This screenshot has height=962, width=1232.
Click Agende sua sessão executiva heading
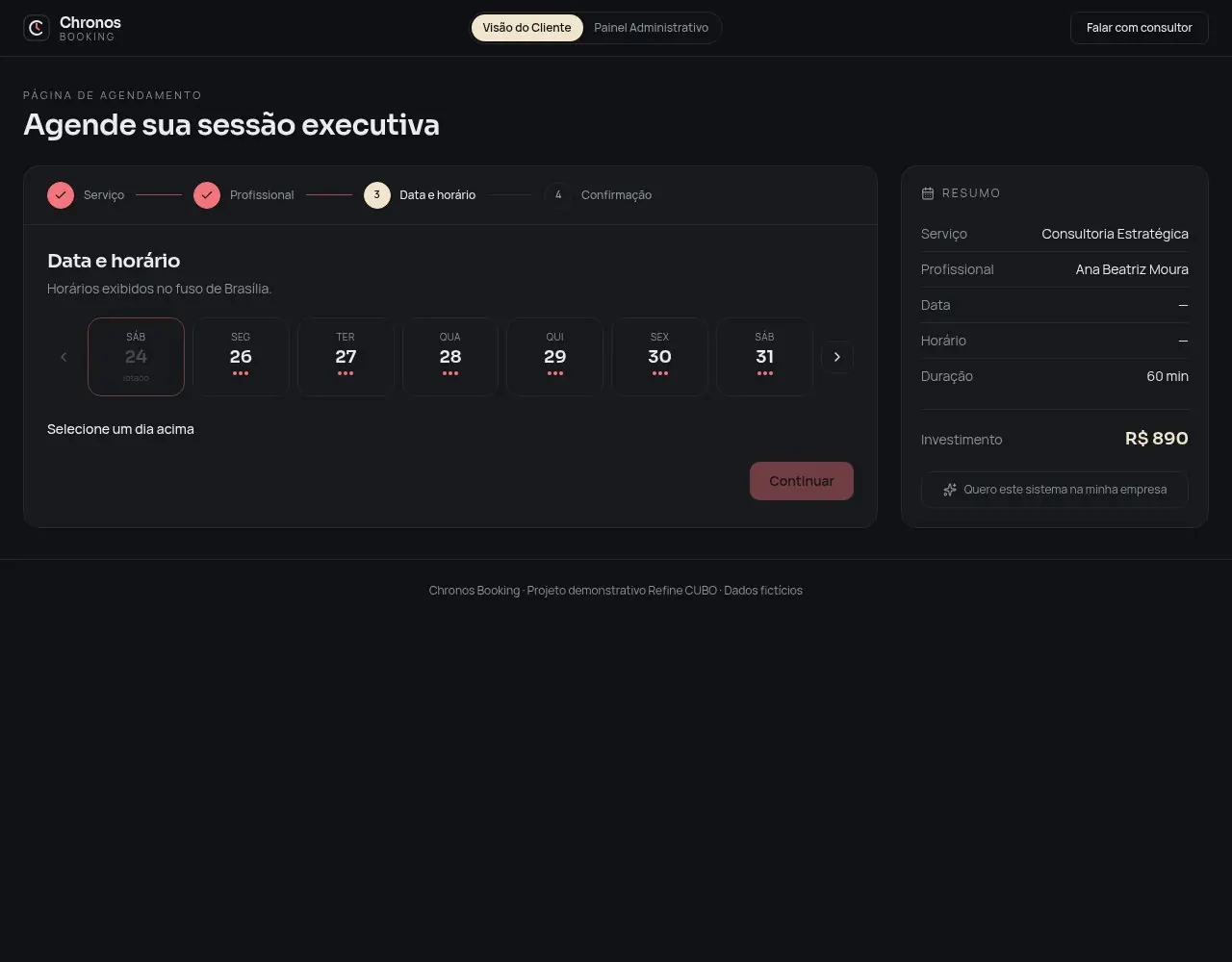(x=231, y=125)
